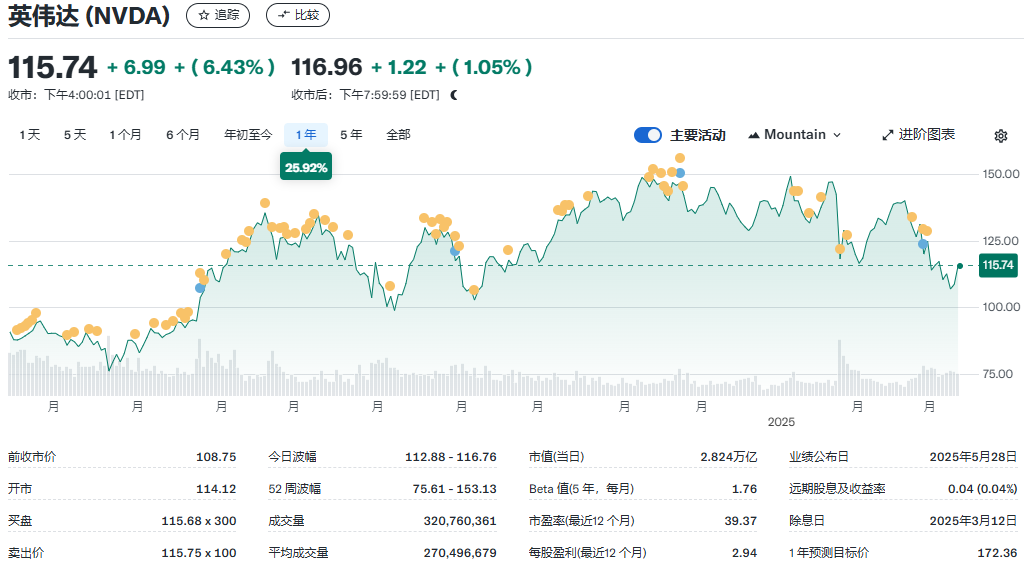Click the 开市 value 114.12
Image resolution: width=1025 pixels, height=570 pixels.
point(216,489)
